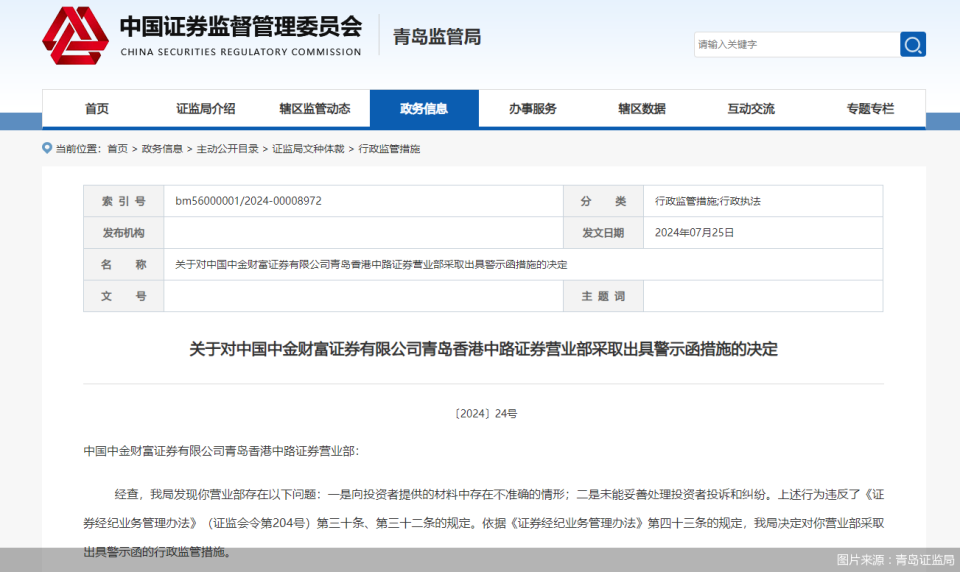Click the location pin icon in breadcrumb
The width and height of the screenshot is (960, 572).
pos(47,148)
